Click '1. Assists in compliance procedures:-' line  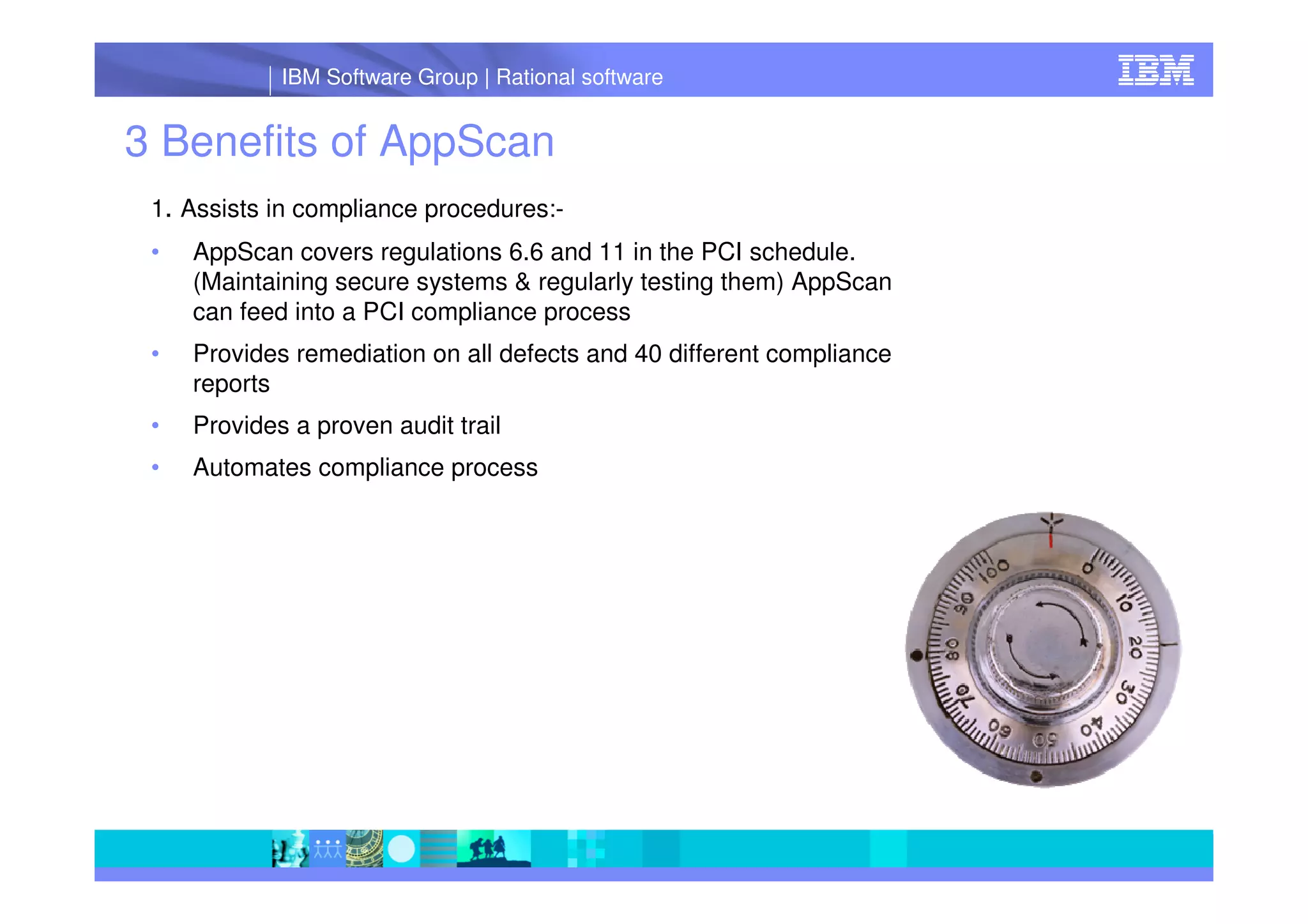pyautogui.click(x=357, y=209)
